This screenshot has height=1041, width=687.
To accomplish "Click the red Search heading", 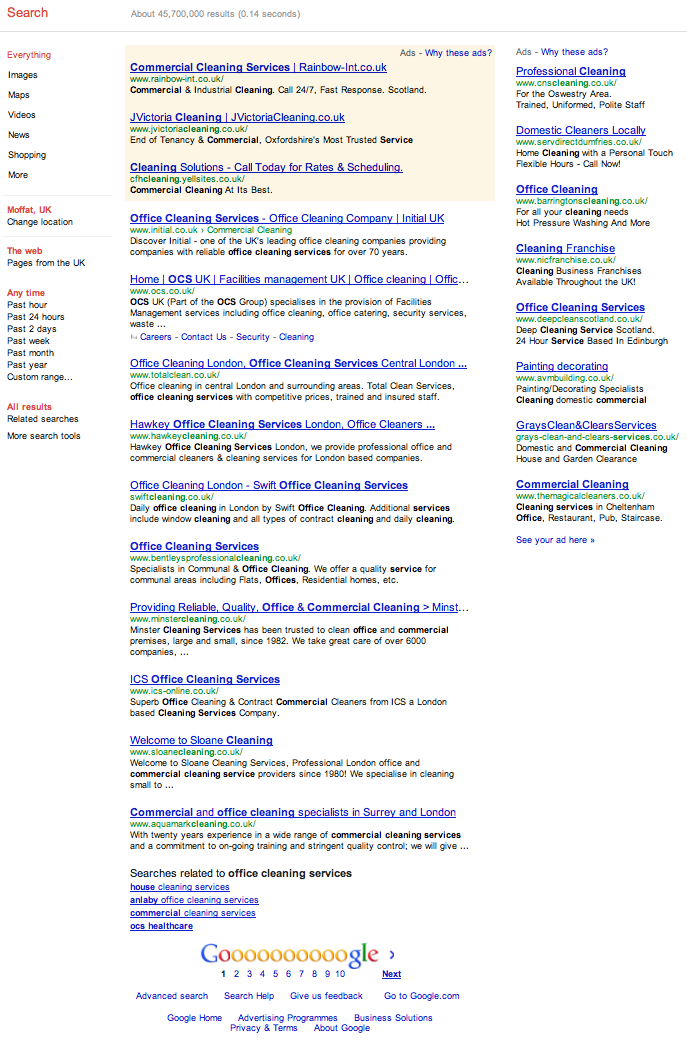I will coord(27,13).
